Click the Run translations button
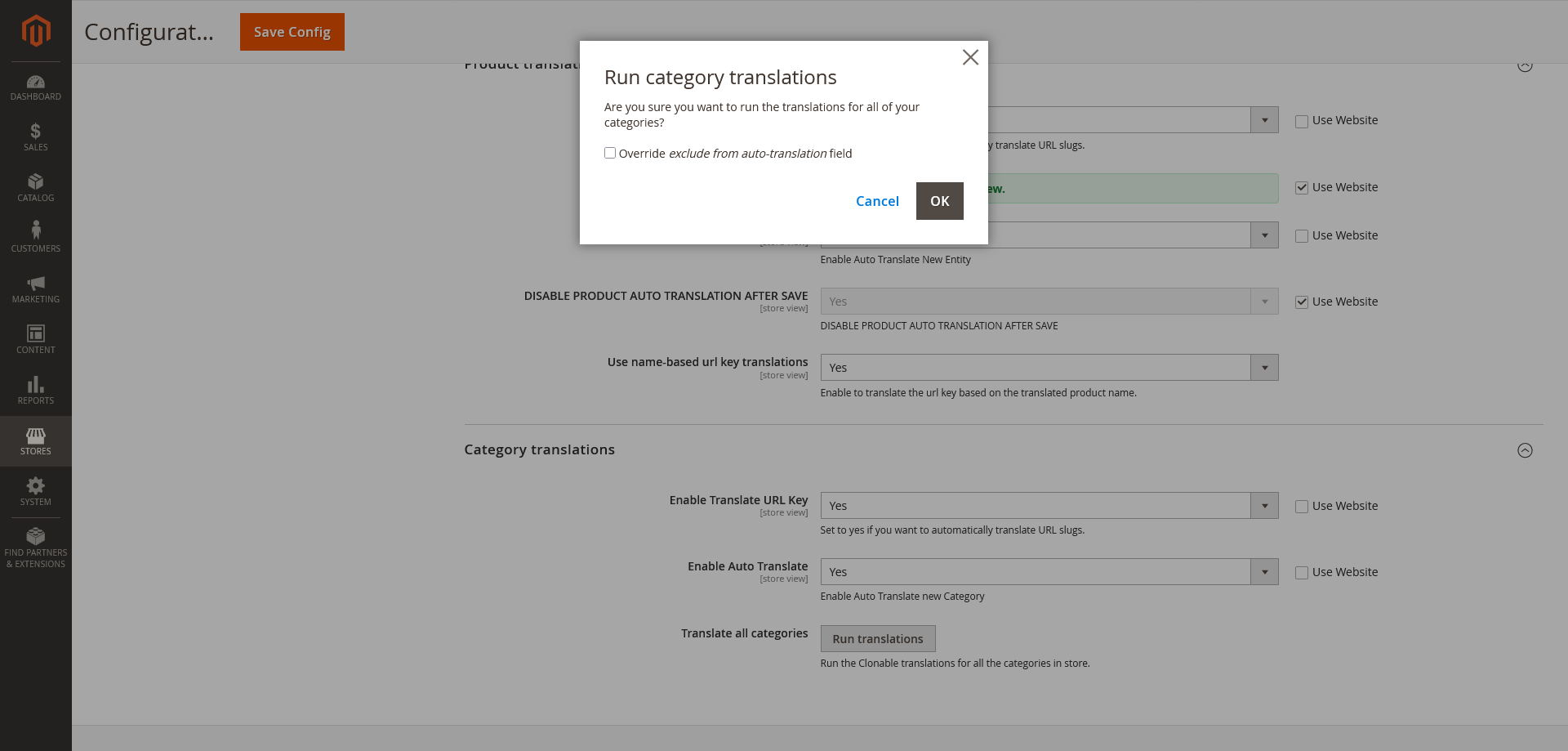Viewport: 1568px width, 751px height. [878, 638]
